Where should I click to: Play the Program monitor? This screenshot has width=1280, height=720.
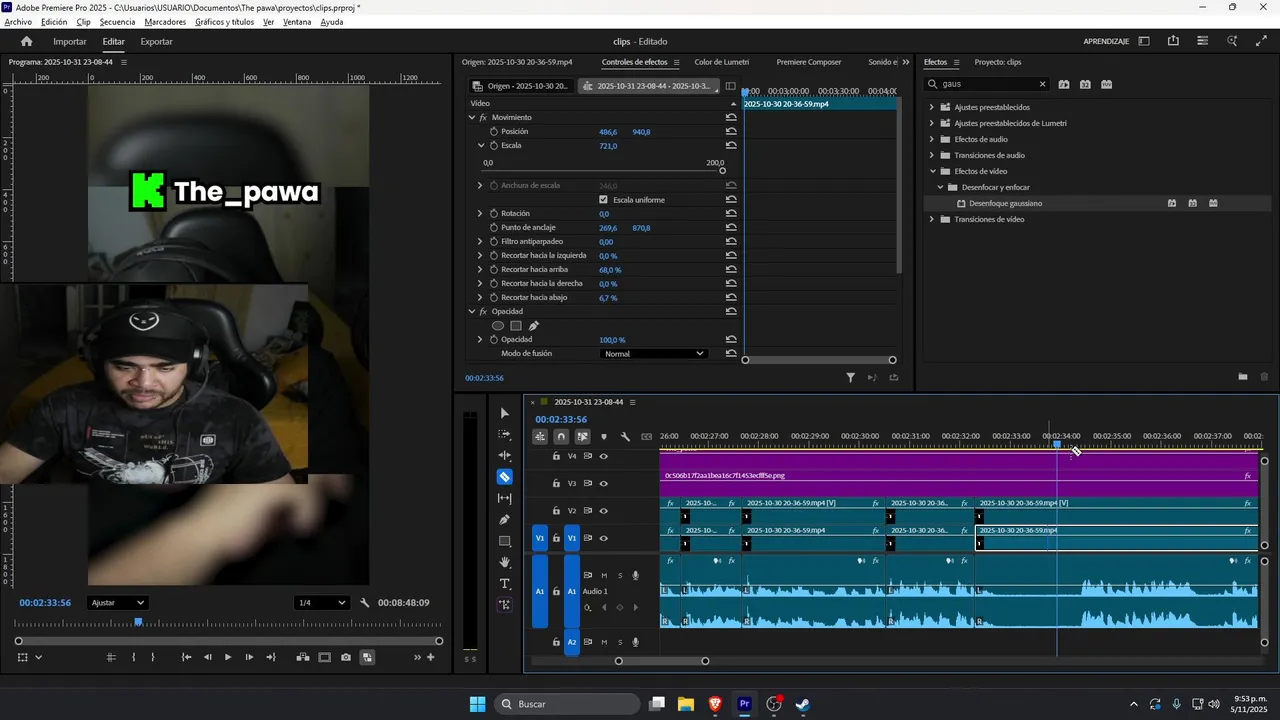228,657
